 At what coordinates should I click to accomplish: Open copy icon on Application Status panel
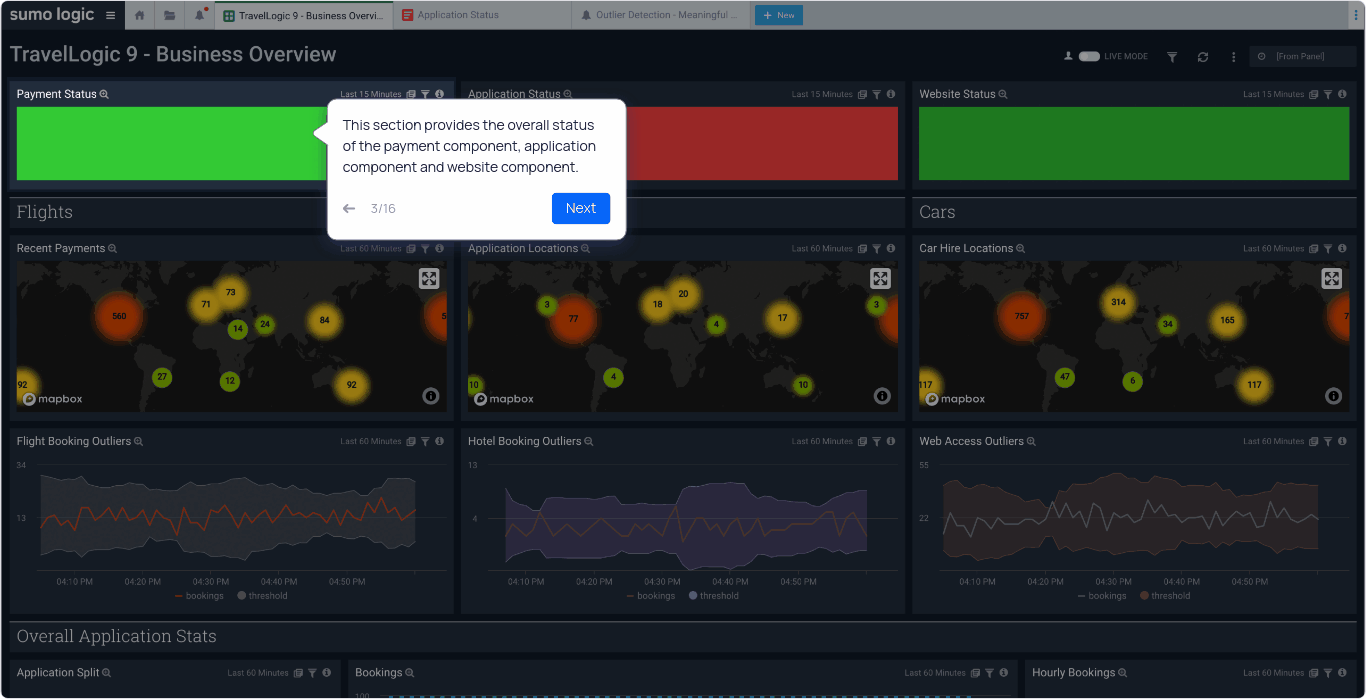point(862,94)
